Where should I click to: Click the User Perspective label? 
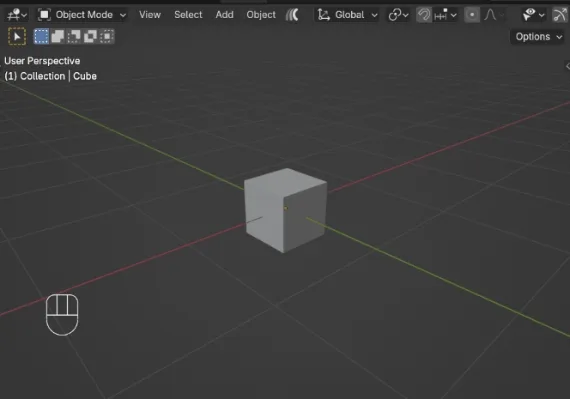42,61
